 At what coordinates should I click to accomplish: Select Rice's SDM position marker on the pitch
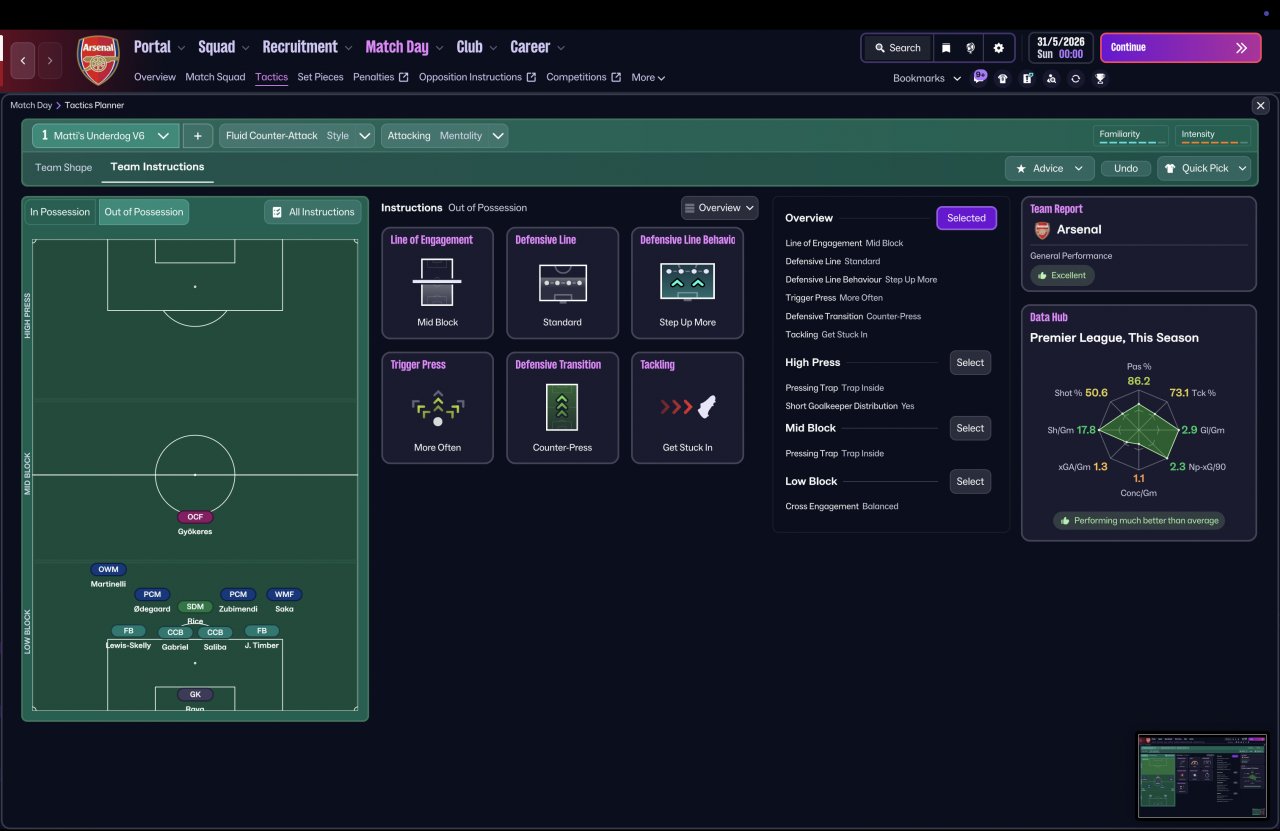pos(195,607)
